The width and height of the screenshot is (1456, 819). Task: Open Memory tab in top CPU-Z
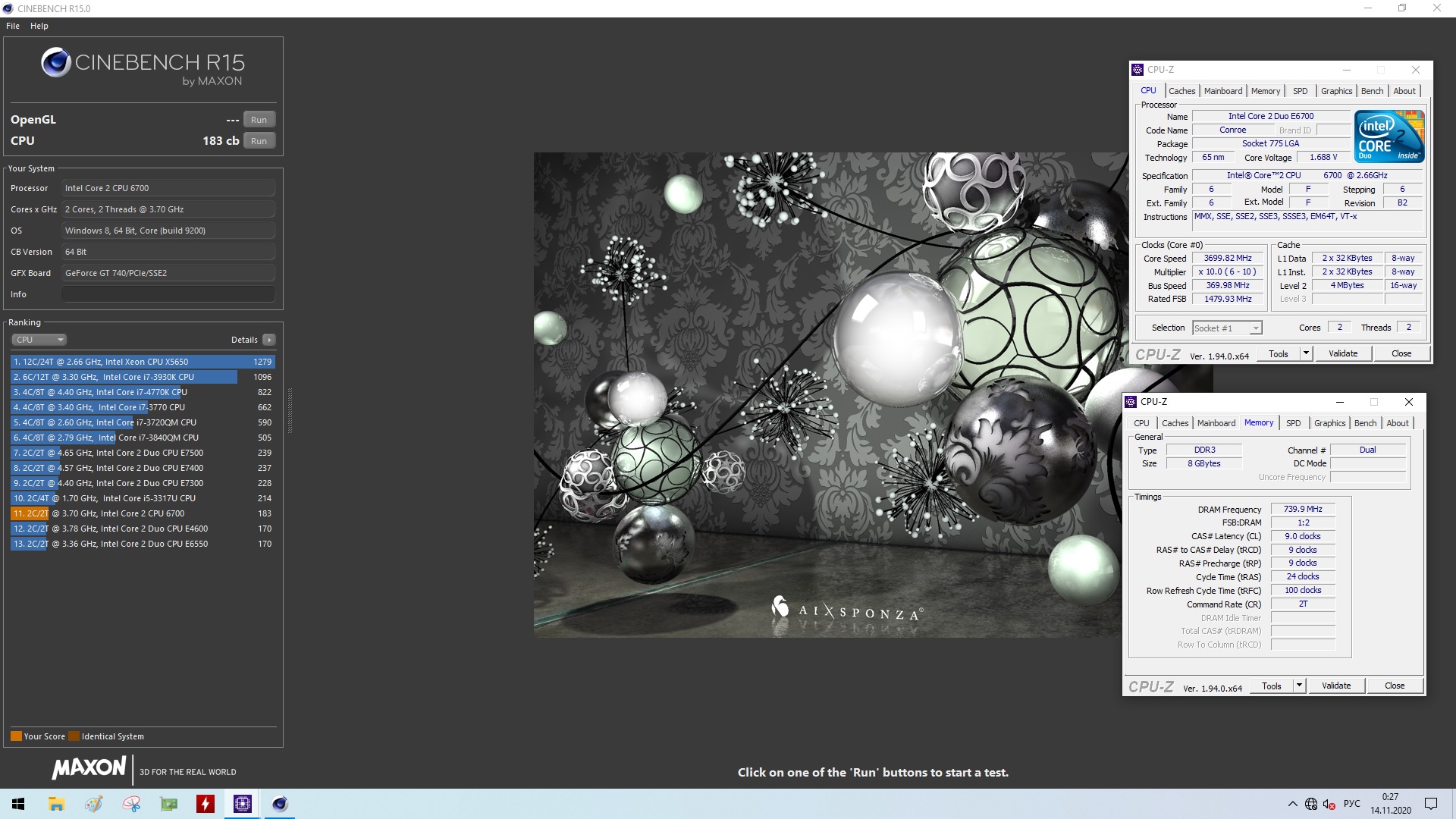pos(1266,91)
